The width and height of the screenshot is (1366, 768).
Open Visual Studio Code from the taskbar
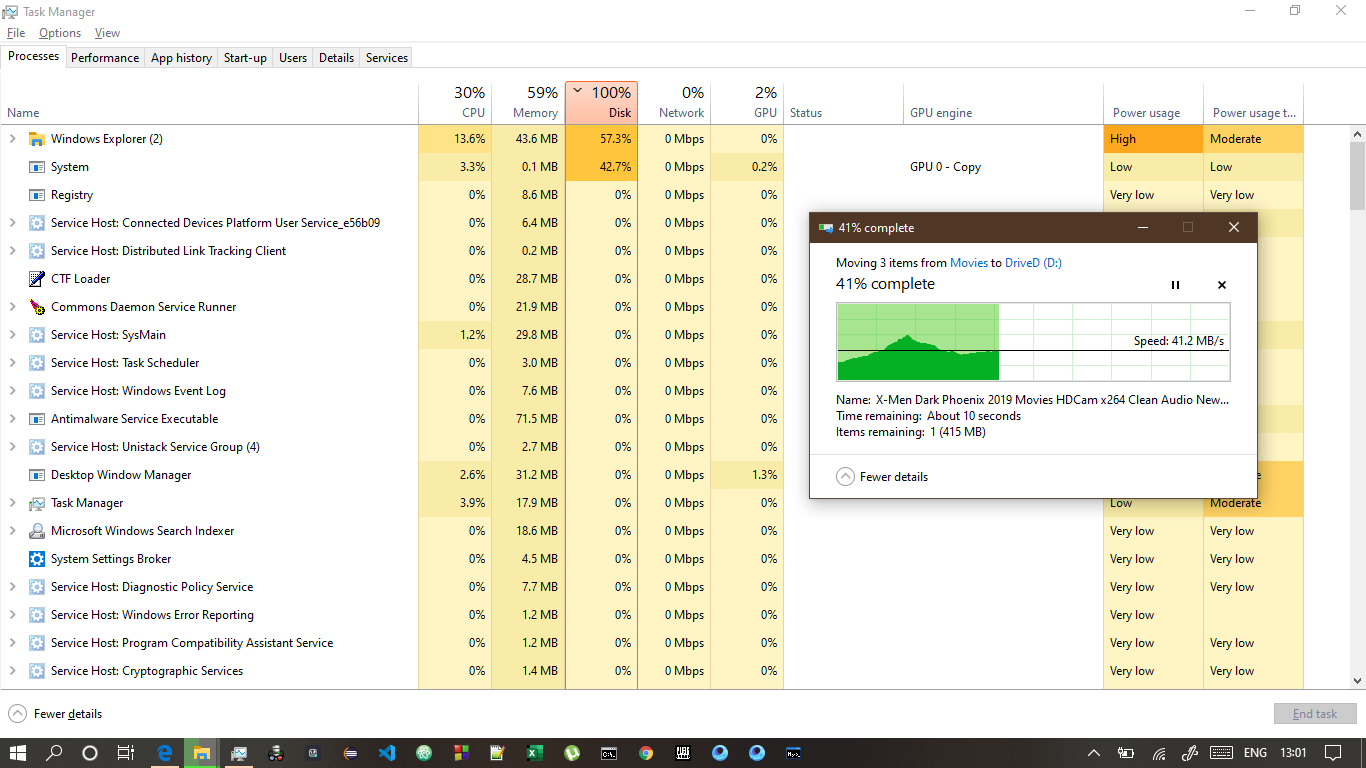(x=387, y=753)
